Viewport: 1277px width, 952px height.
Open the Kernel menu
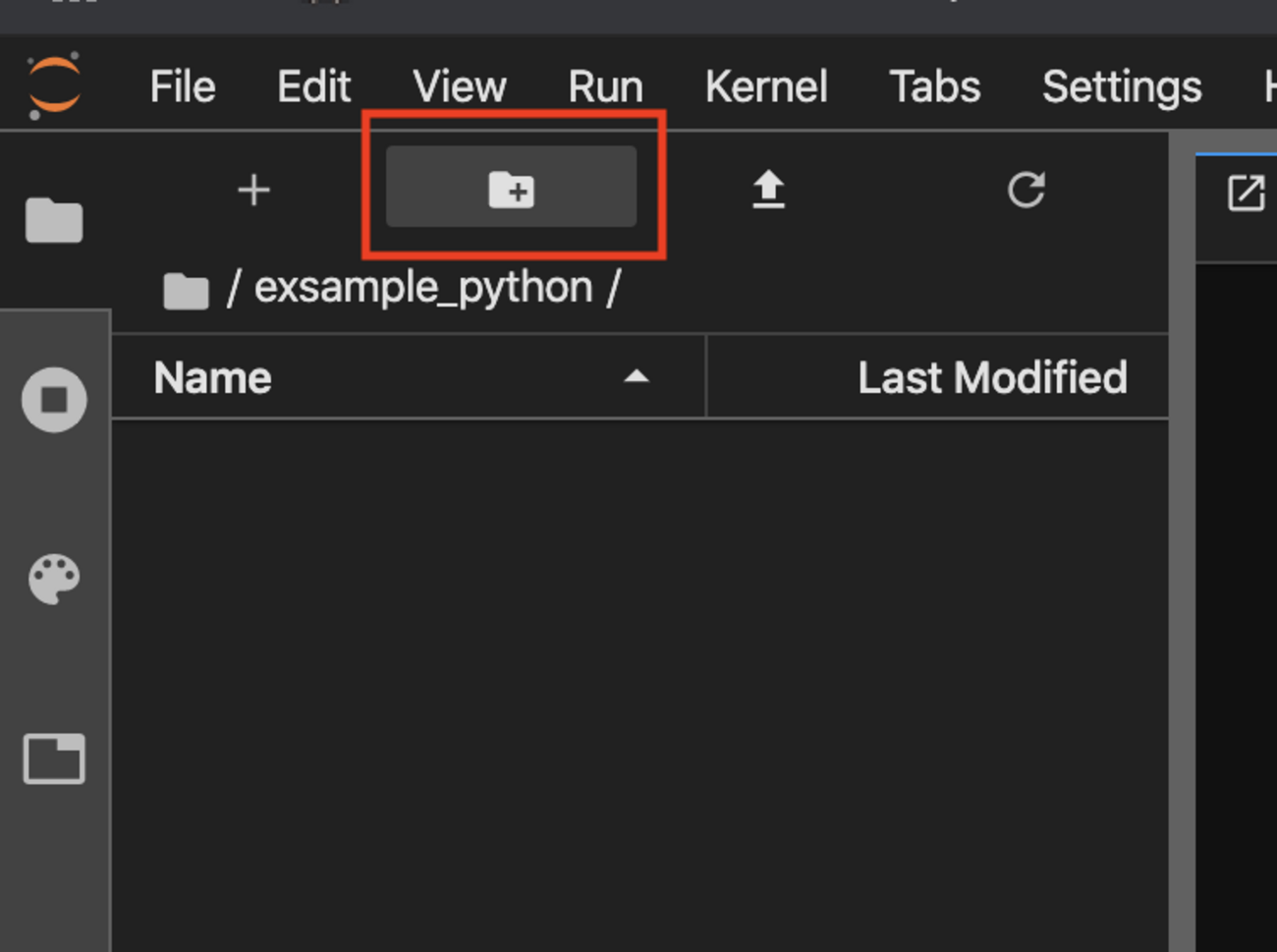(766, 87)
